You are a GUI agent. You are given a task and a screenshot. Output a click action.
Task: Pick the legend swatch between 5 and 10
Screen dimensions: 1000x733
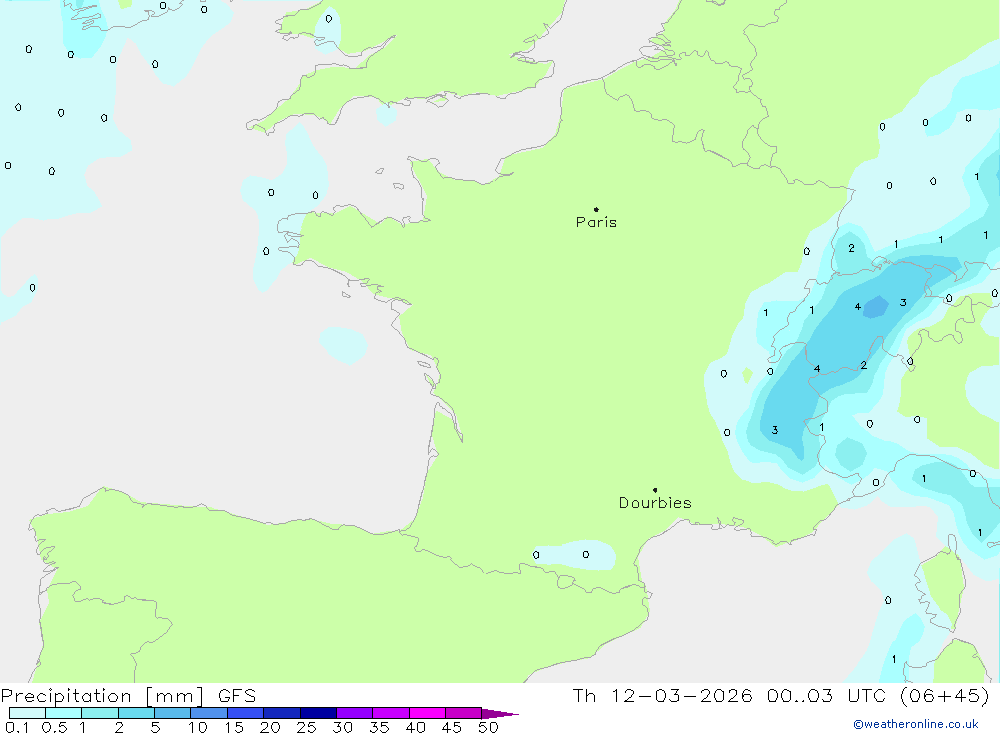[172, 713]
